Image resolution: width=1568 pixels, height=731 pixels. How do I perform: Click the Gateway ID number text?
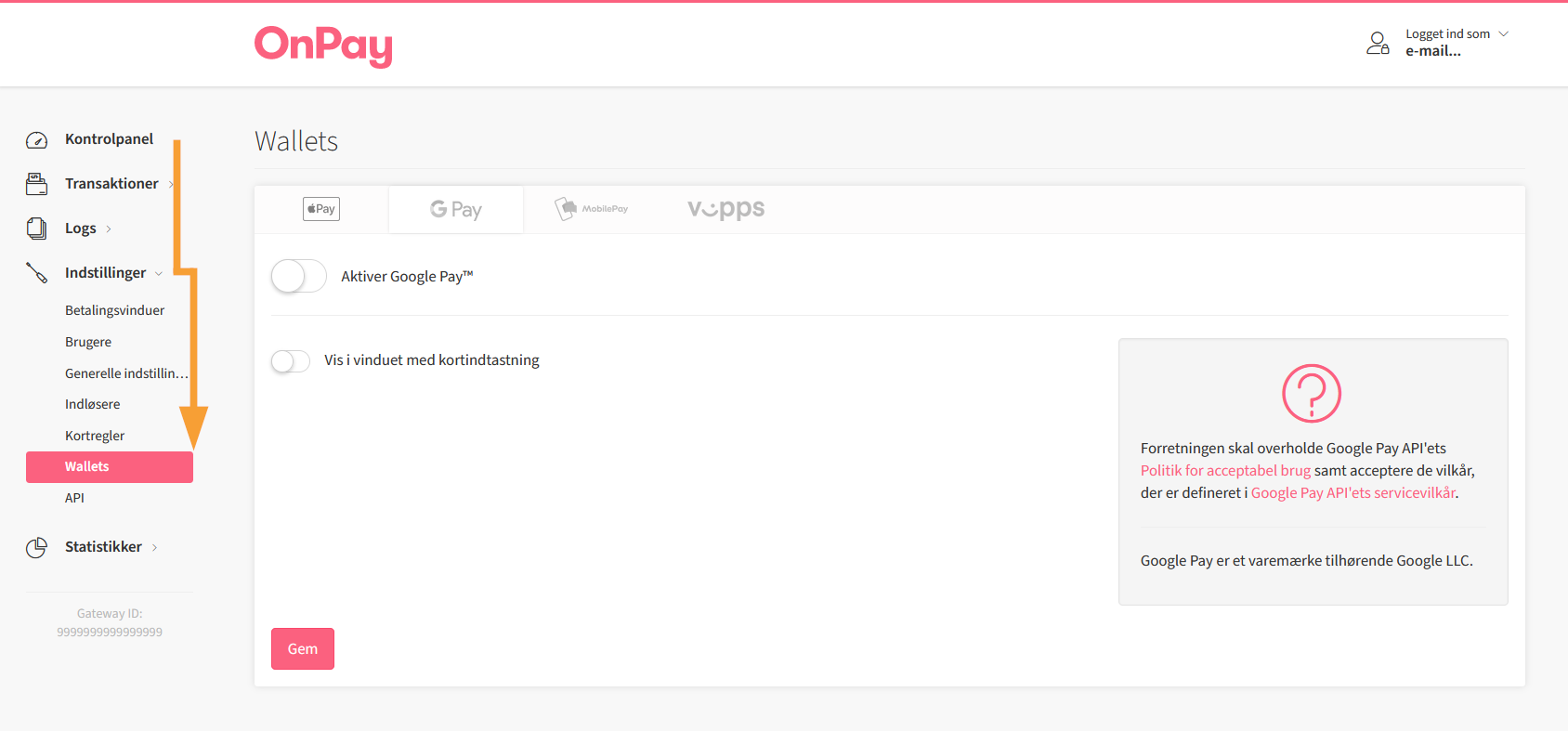[110, 632]
